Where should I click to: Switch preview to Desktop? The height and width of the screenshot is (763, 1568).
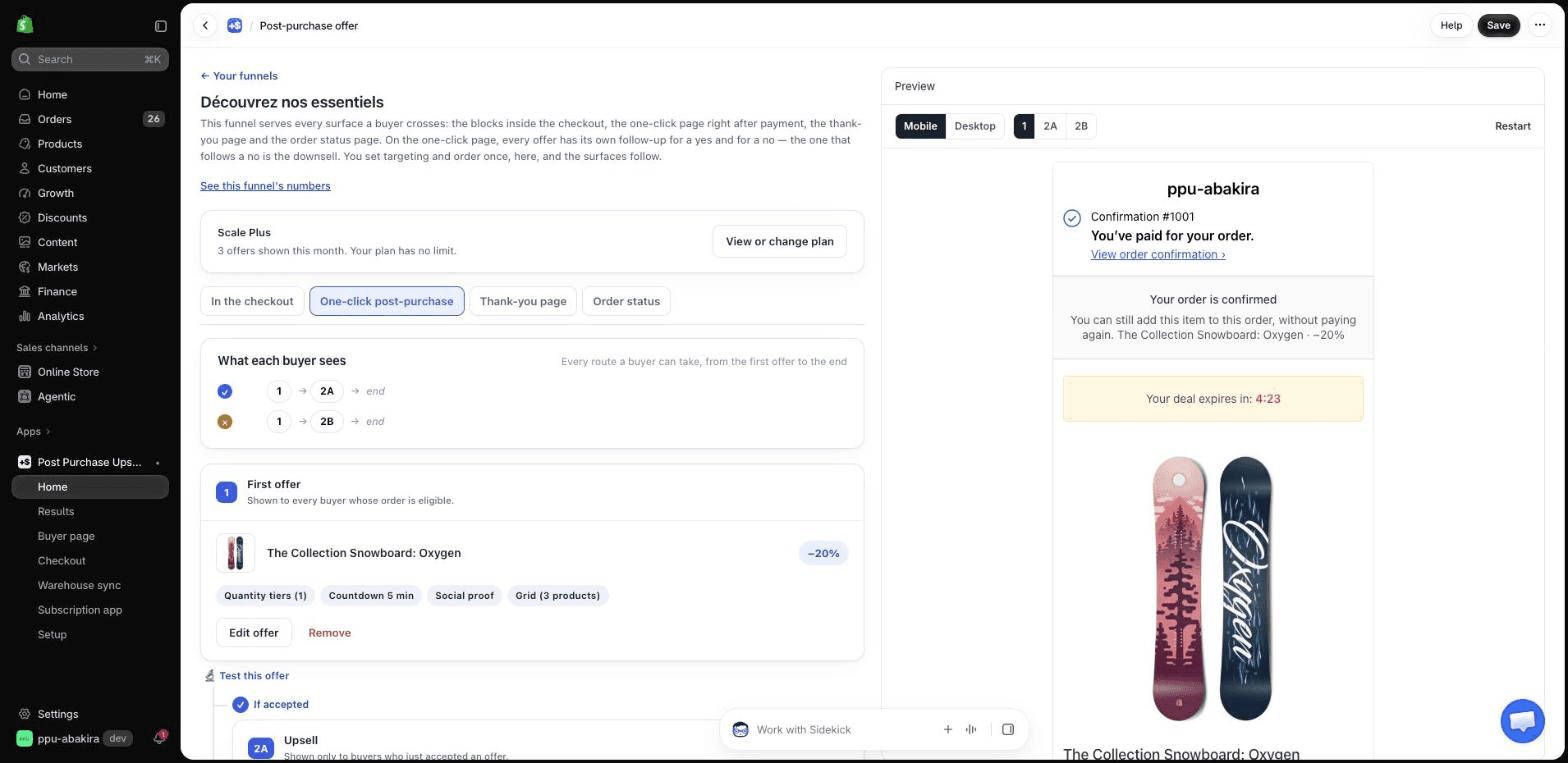tap(975, 126)
